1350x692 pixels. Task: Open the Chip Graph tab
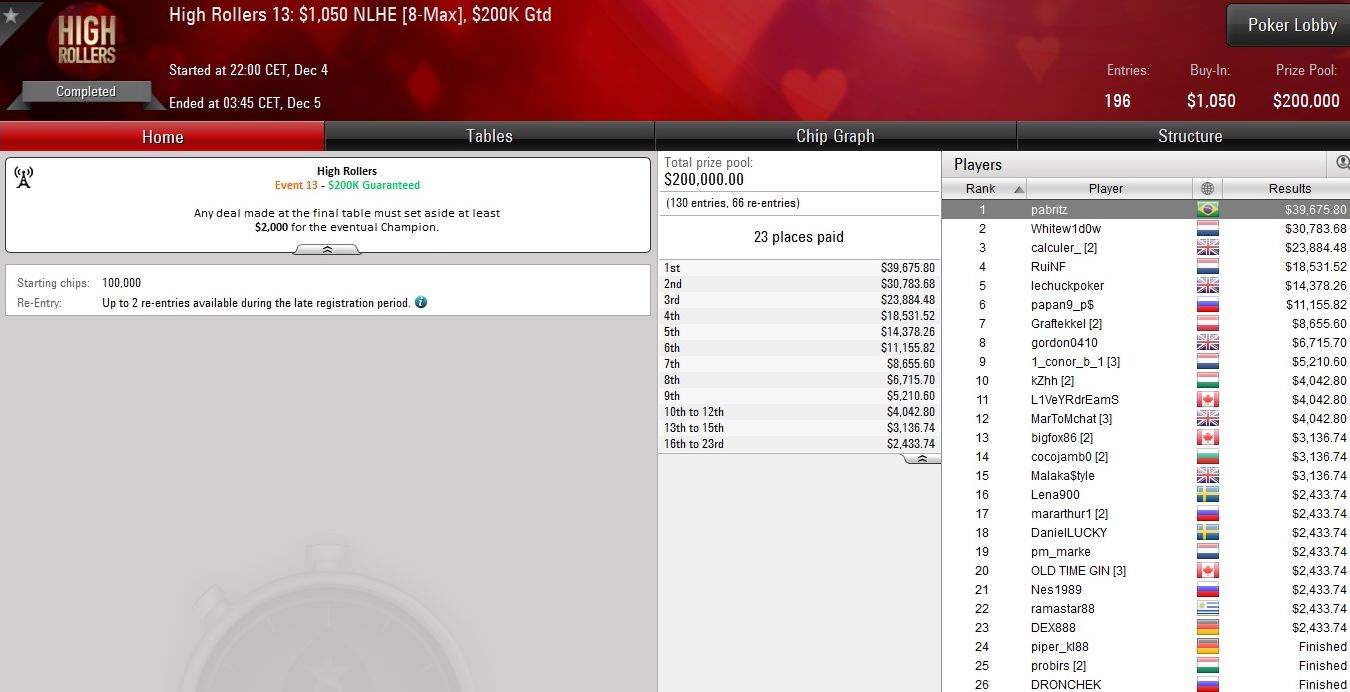pos(835,136)
